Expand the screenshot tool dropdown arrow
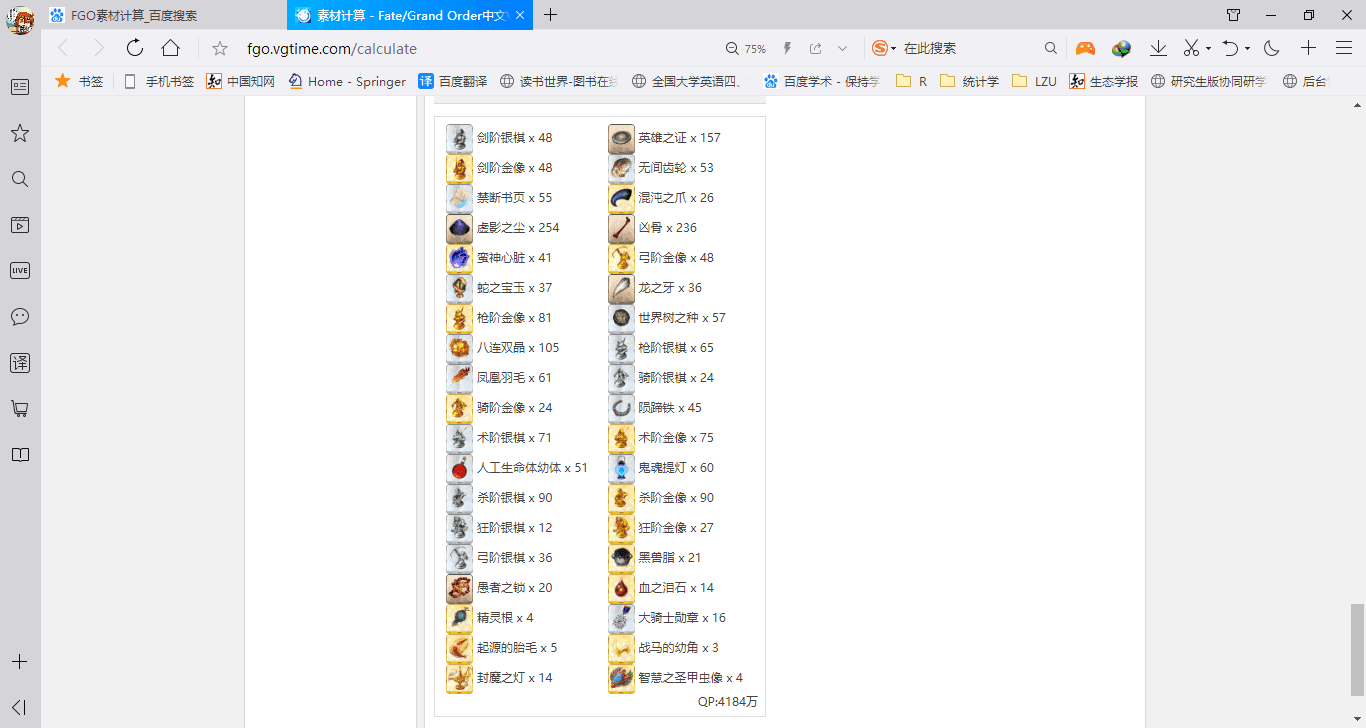 point(1208,48)
